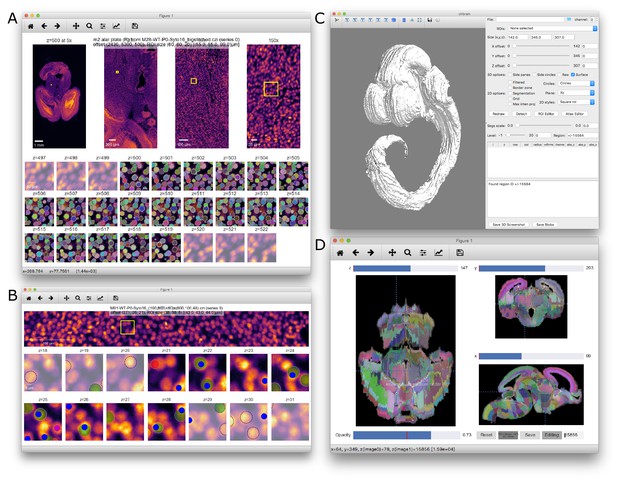Select the pan tool in window D toolbar
This screenshot has width=617, height=480.
(392, 253)
